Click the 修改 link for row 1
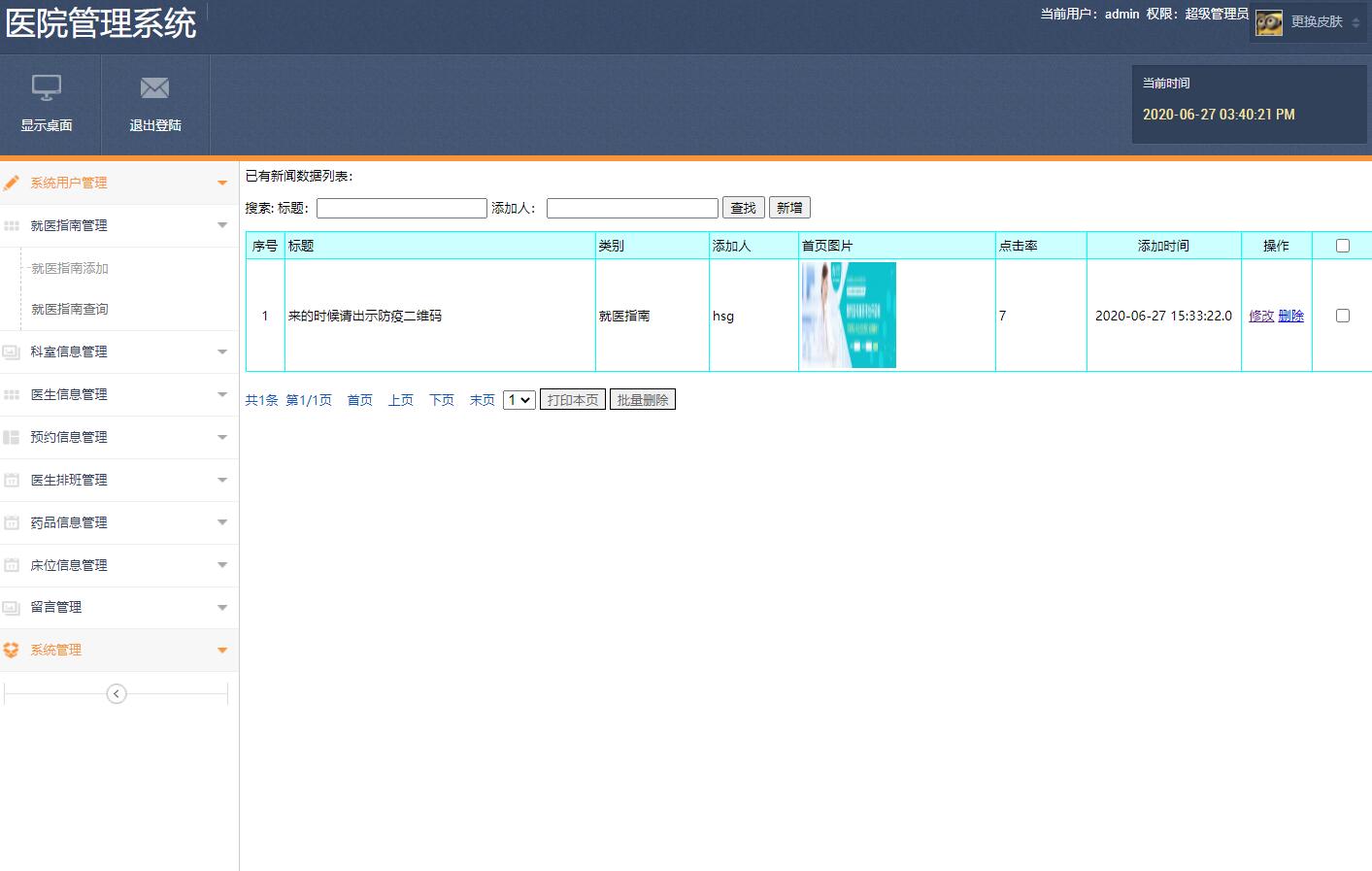 1260,316
